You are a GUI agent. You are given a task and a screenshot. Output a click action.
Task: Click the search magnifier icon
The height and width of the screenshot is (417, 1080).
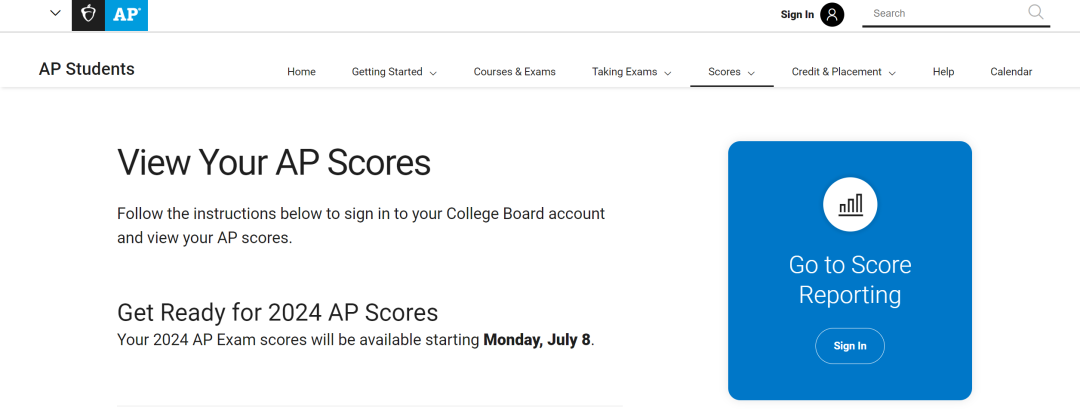coord(1036,12)
